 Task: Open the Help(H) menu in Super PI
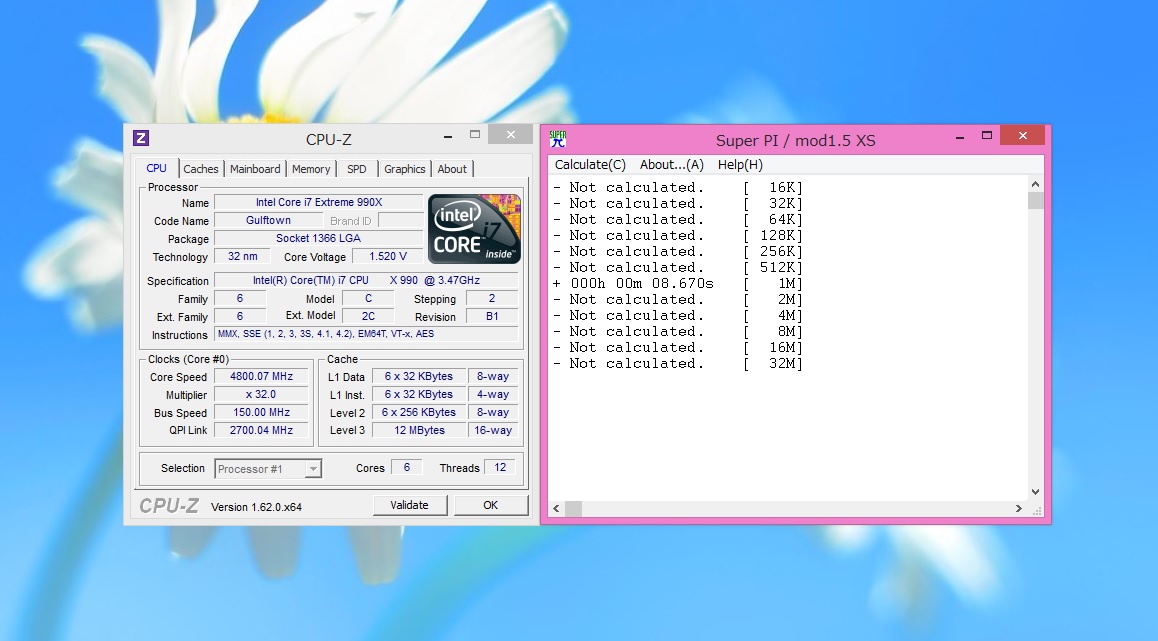pyautogui.click(x=740, y=165)
